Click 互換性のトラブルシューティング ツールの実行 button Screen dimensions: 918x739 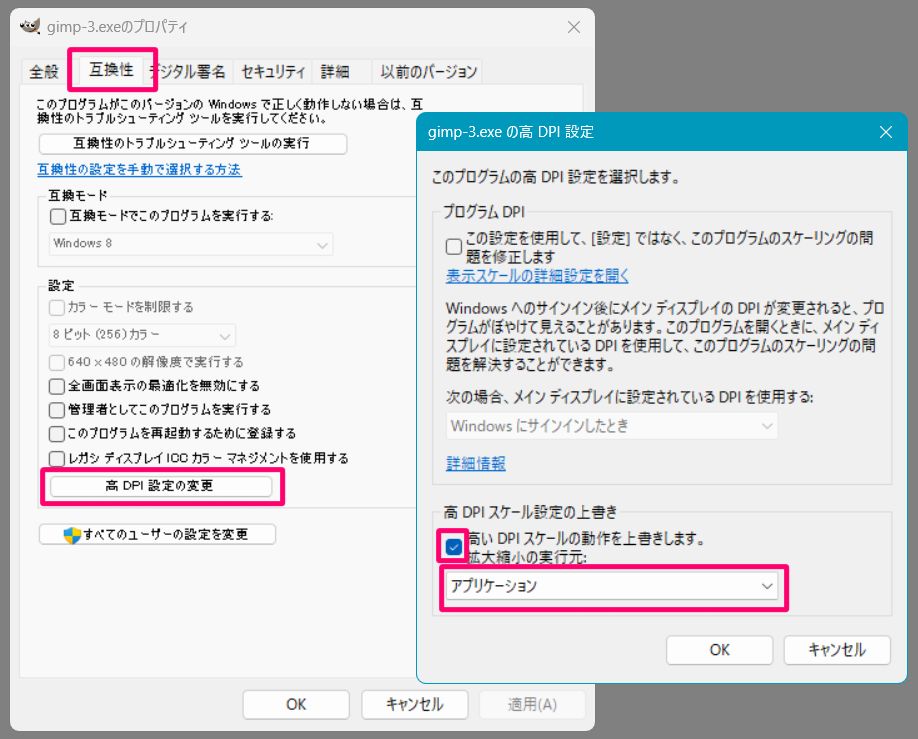[193, 143]
